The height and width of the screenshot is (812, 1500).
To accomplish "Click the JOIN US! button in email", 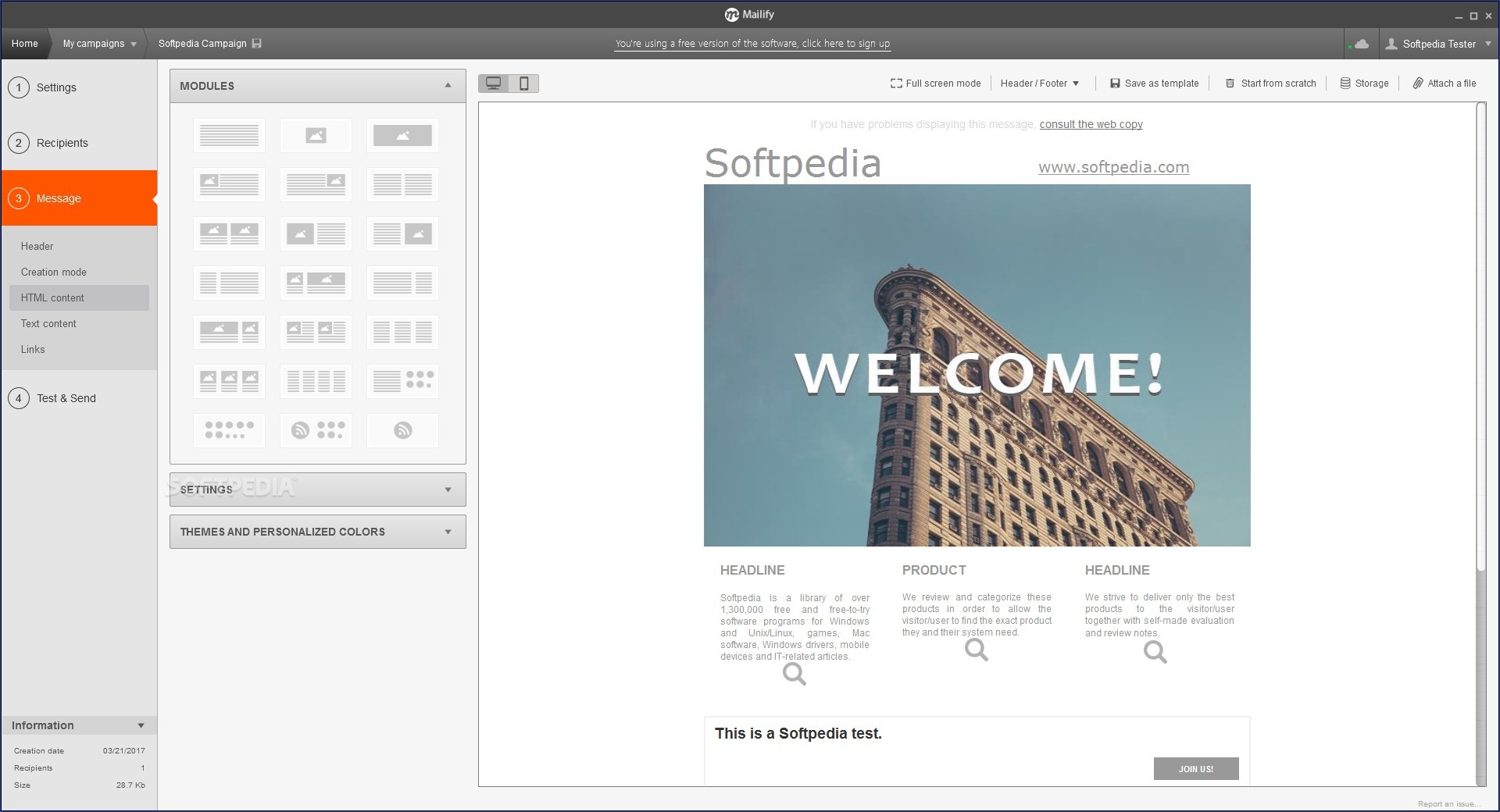I will [1195, 769].
